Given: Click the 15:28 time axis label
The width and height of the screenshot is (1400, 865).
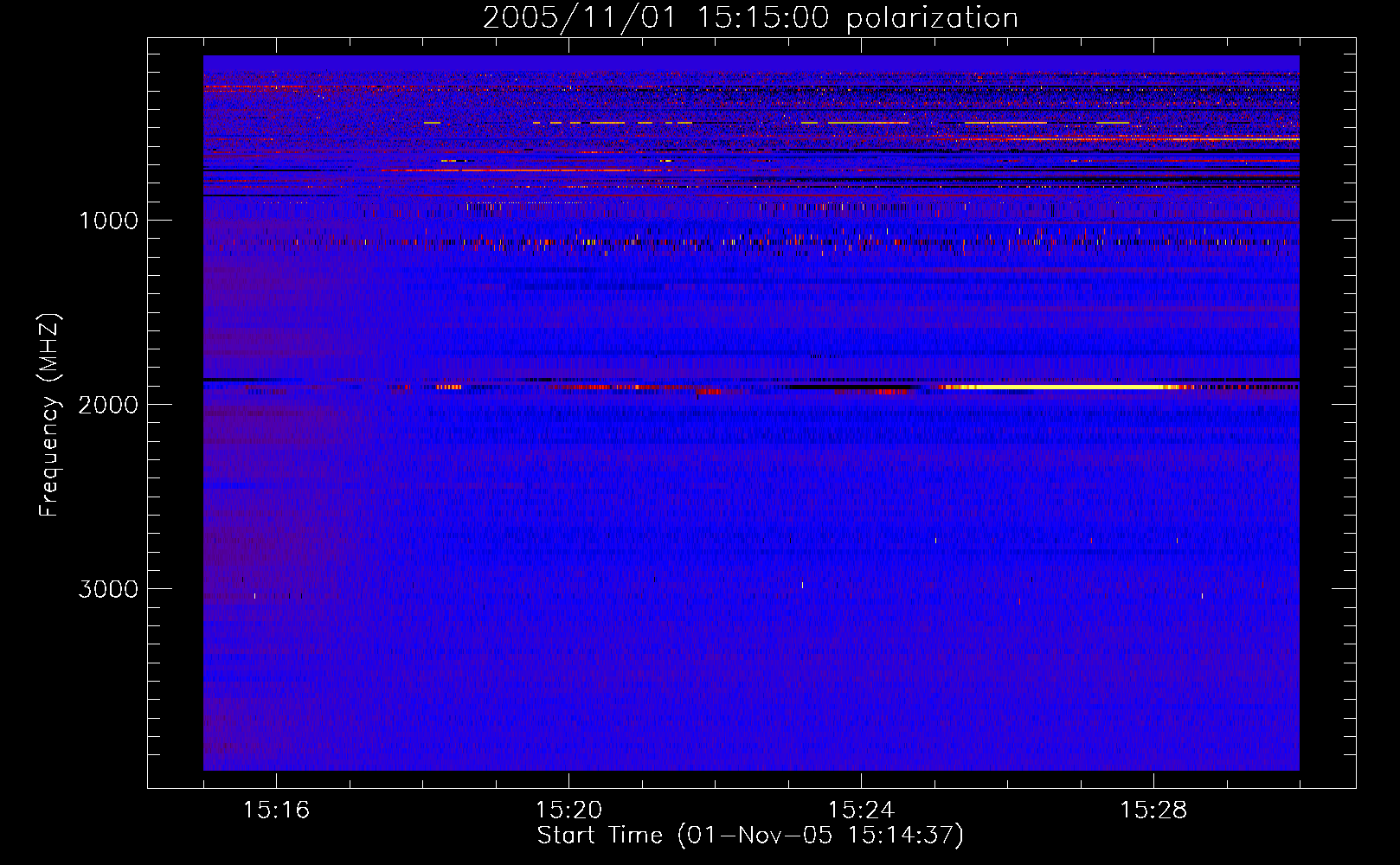Looking at the screenshot, I should [1153, 811].
